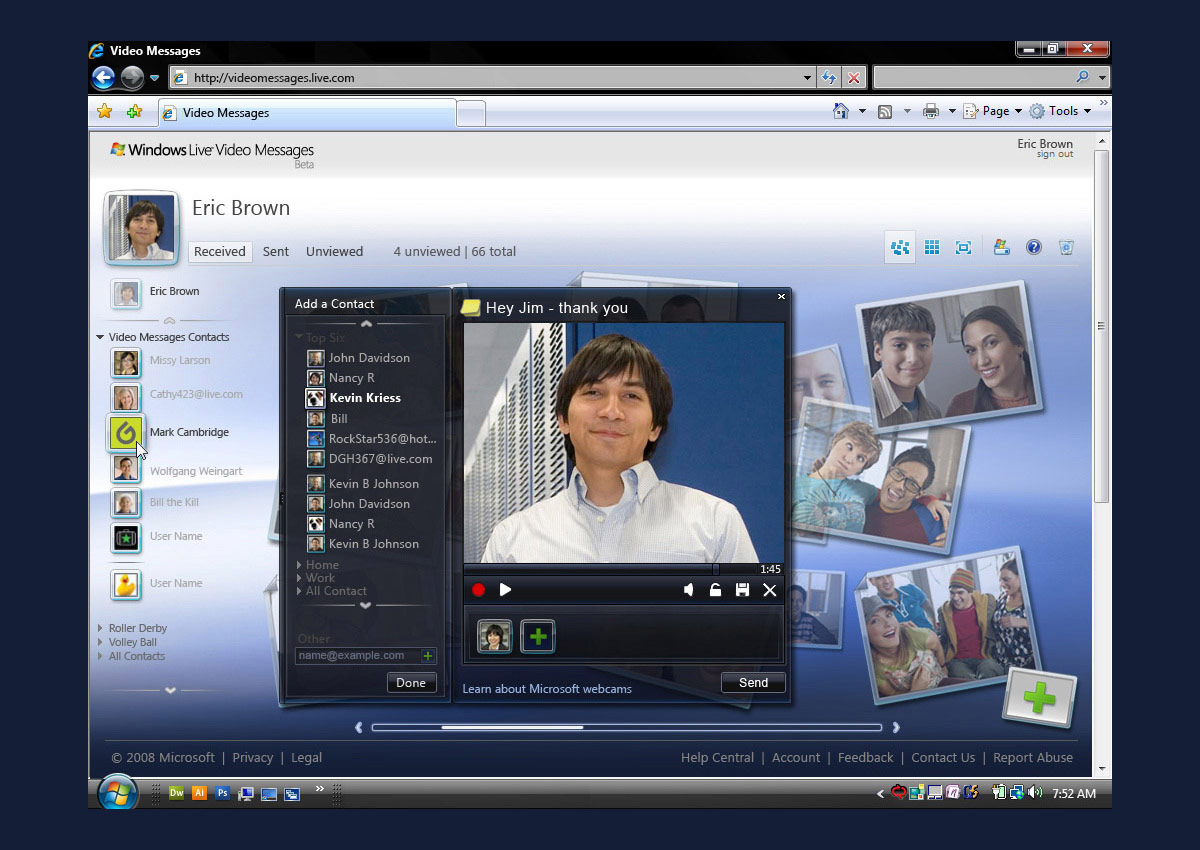This screenshot has width=1200, height=850.
Task: Click the Windows Live storage icon
Action: 1000,248
